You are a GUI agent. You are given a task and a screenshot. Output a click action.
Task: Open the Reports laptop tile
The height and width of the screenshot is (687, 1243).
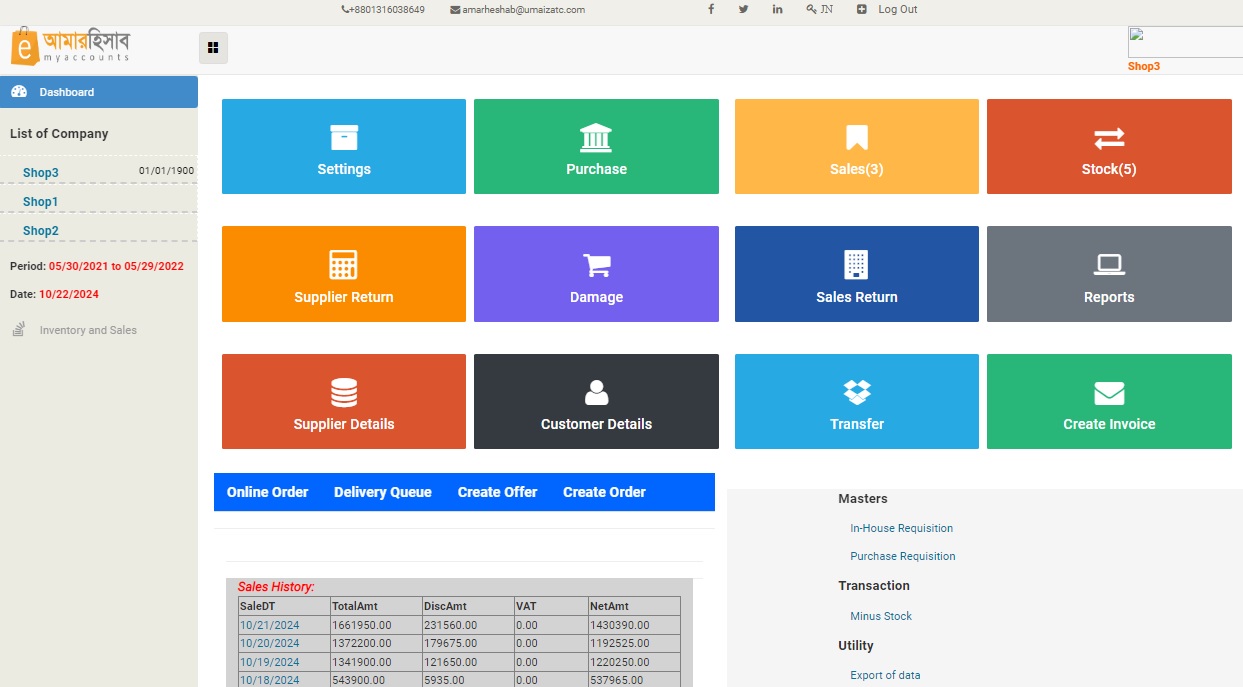tap(1109, 274)
